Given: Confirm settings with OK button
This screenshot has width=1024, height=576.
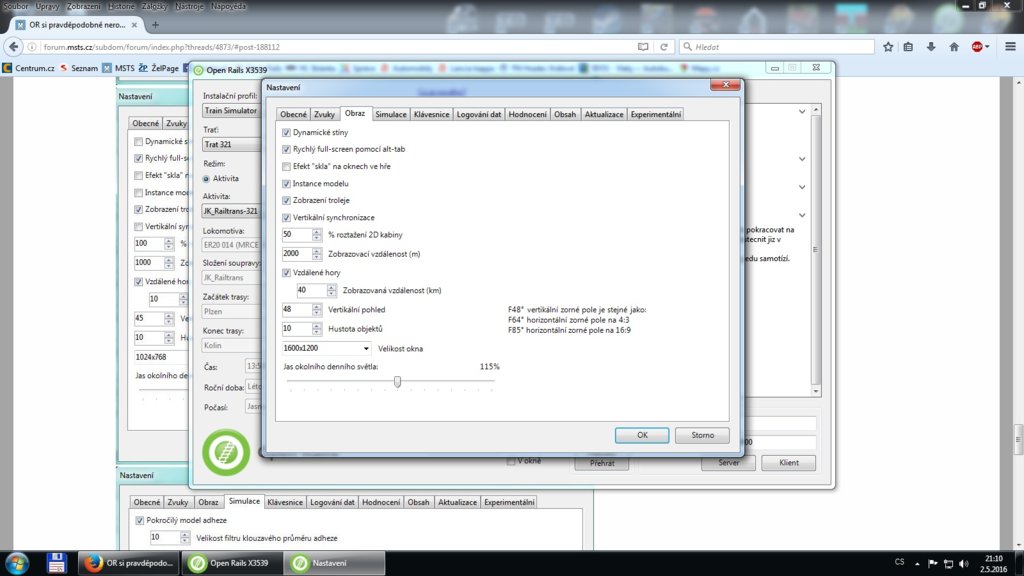Looking at the screenshot, I should click(642, 435).
